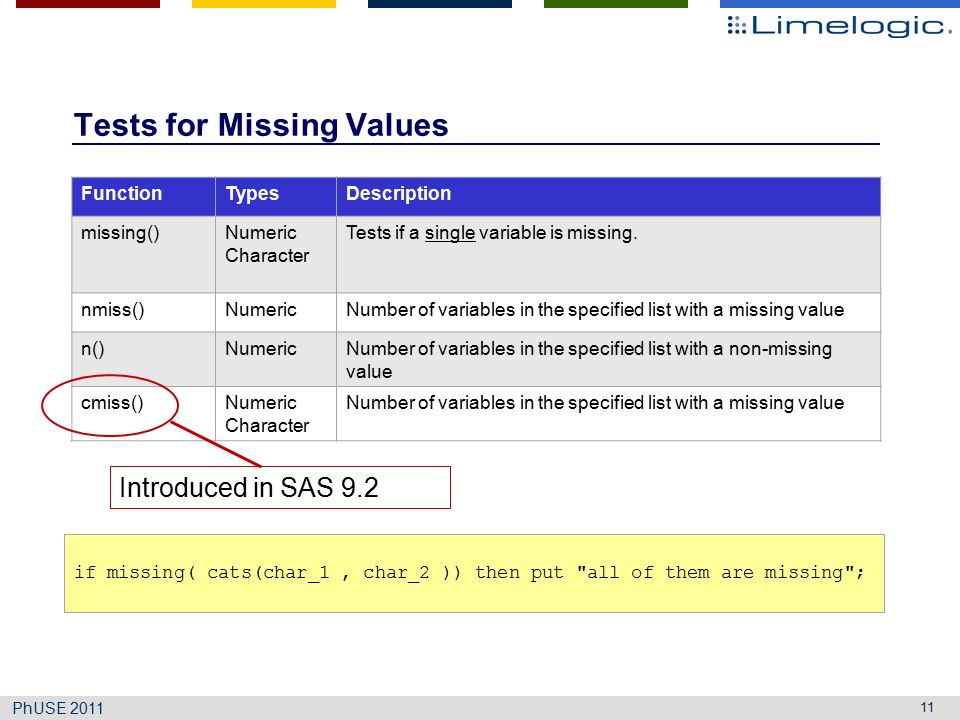
Task: Select the nmiss() function cell
Action: 143,312
